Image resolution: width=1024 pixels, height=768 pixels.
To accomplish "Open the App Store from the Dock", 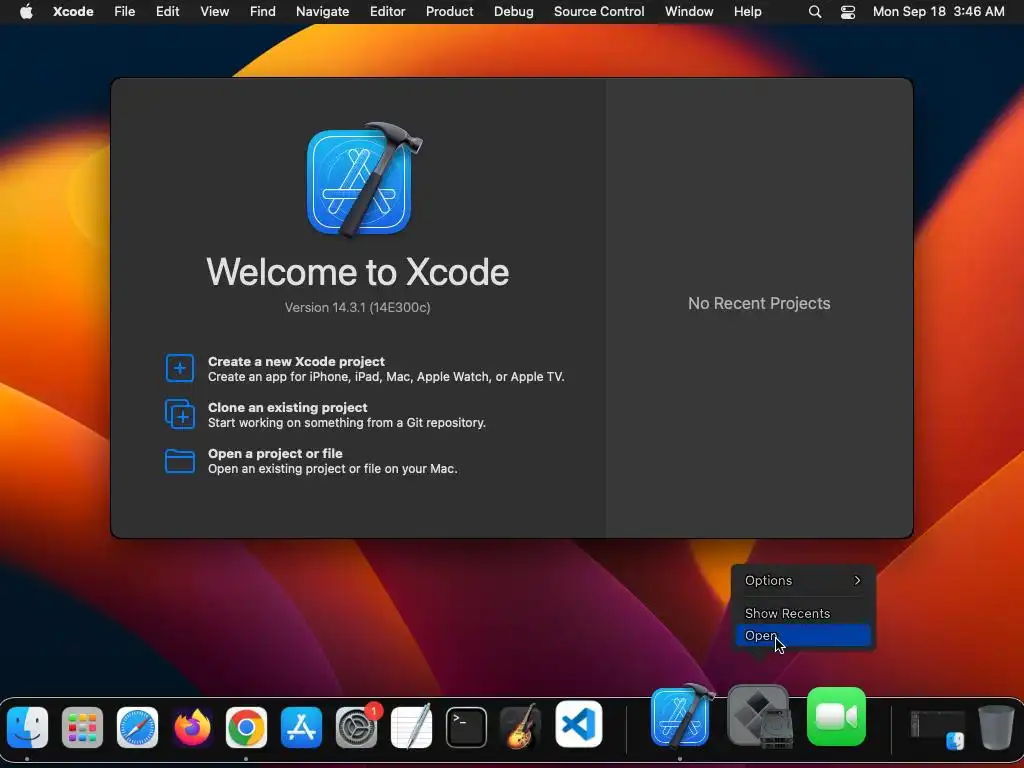I will pos(301,727).
